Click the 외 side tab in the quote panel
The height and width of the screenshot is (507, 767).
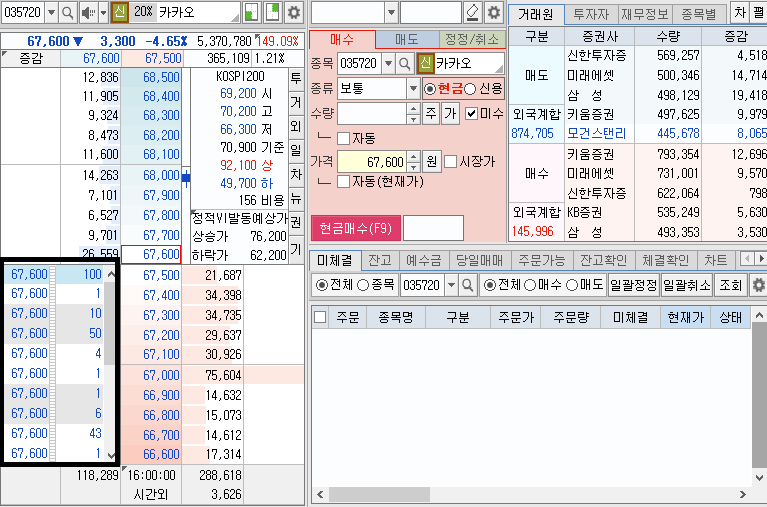click(x=296, y=126)
